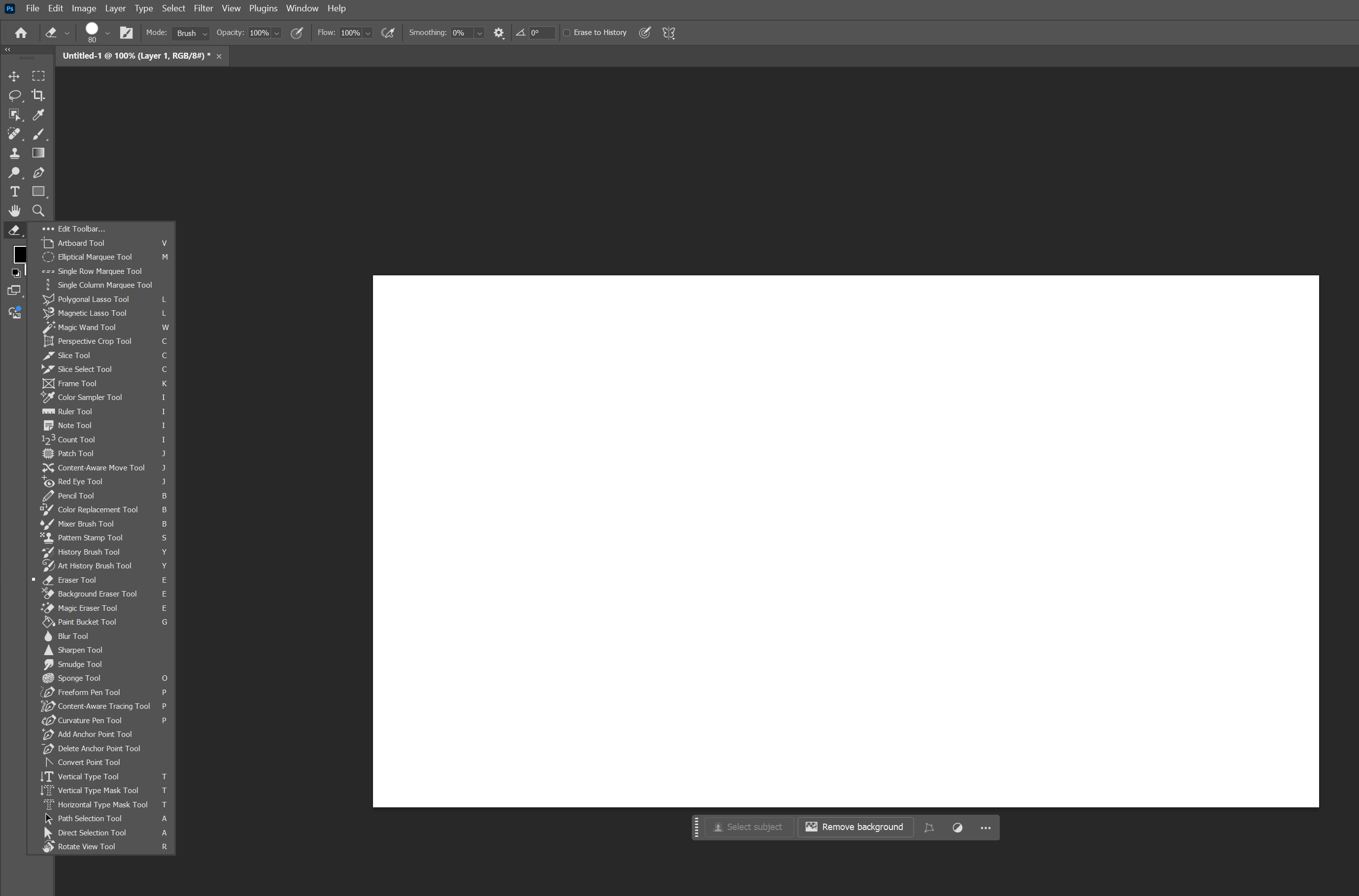The image size is (1359, 896).
Task: Select the Hand tool
Action: tap(14, 211)
